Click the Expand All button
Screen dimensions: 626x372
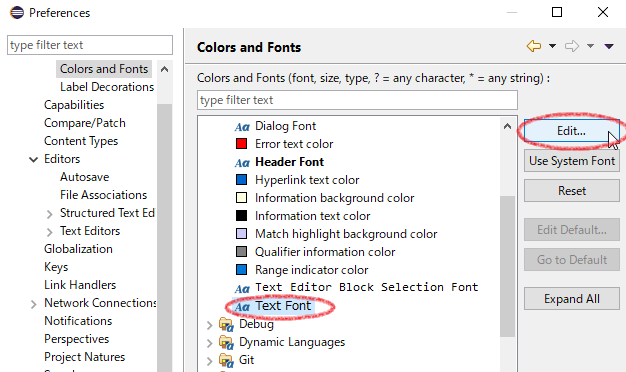point(572,299)
